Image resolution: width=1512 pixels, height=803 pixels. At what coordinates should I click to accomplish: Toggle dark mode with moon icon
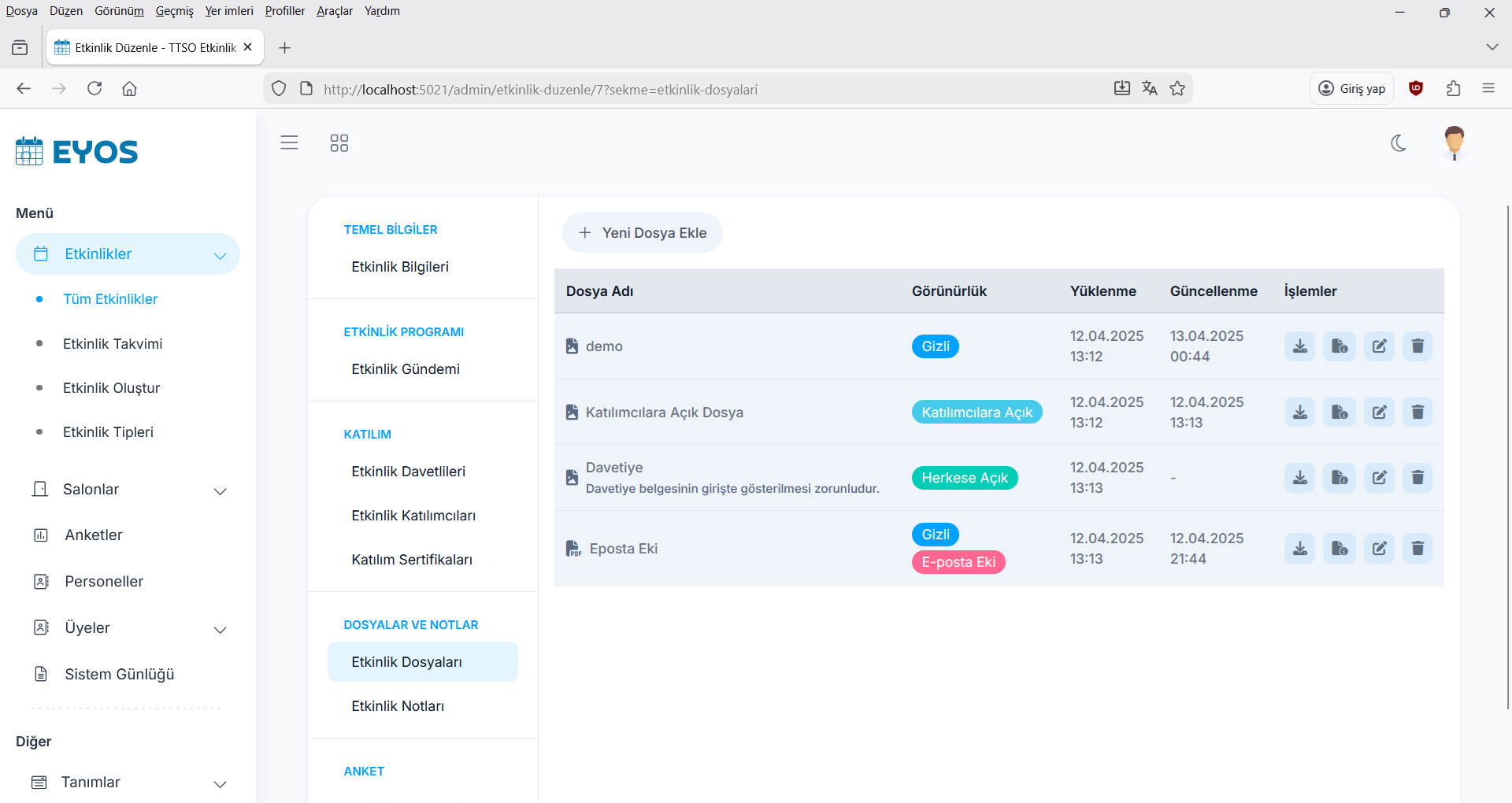[x=1399, y=143]
